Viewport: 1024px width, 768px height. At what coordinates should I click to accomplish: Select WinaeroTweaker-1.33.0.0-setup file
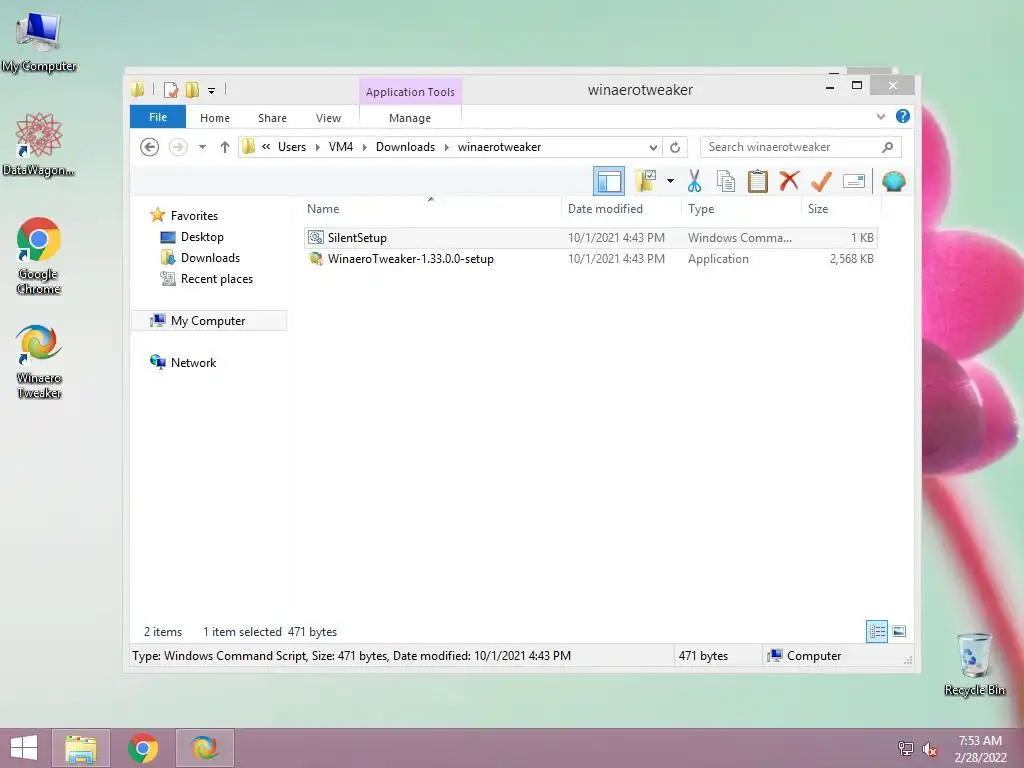(x=590, y=259)
